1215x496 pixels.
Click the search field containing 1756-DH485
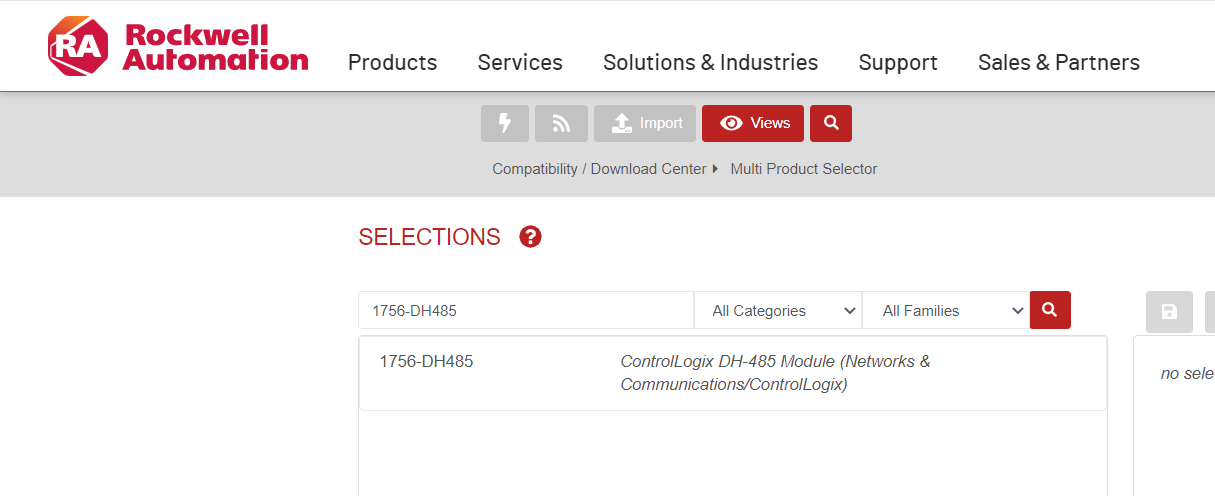[x=525, y=311]
